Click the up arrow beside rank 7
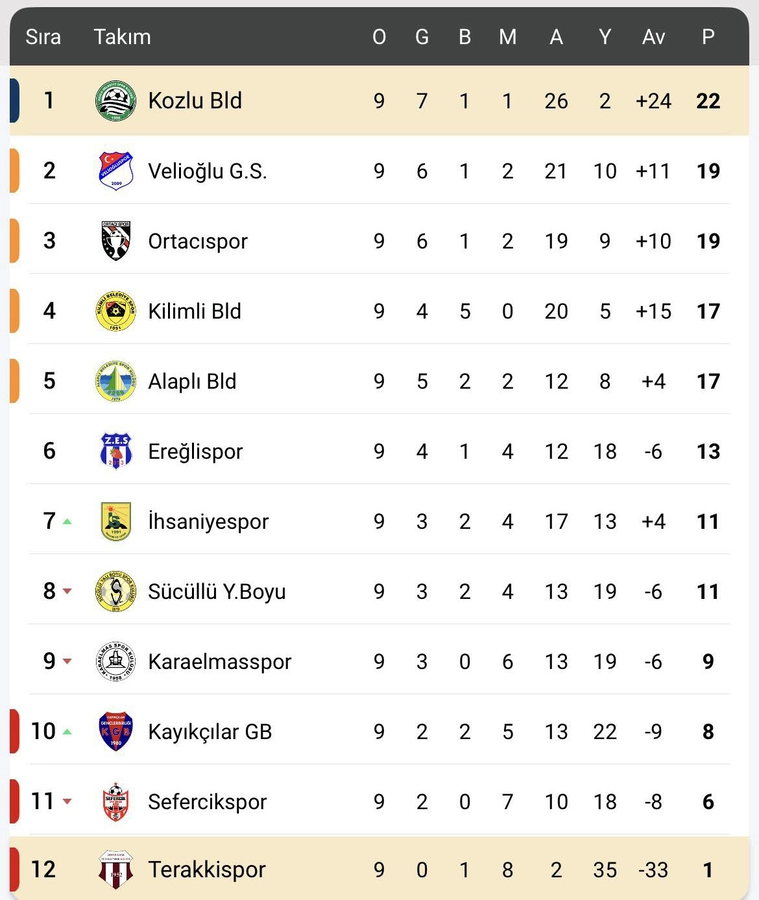The image size is (759, 900). click(67, 521)
